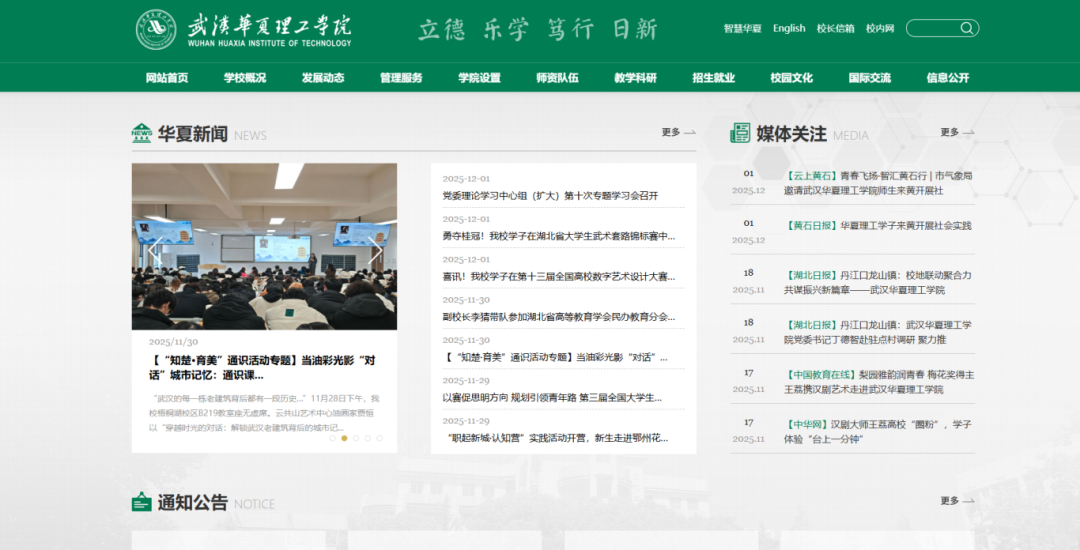The height and width of the screenshot is (550, 1080).
Task: Open media item 【湖北日报】丹江口龙山镇：武汉华夏理工学院党委书记
Action: point(878,332)
